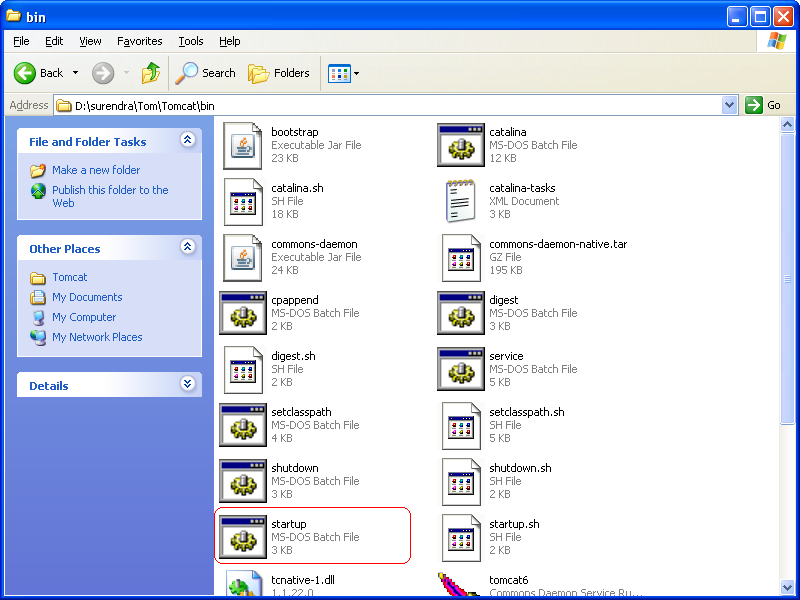Select commons-daemon-native.tar GZ file icon

(461, 258)
